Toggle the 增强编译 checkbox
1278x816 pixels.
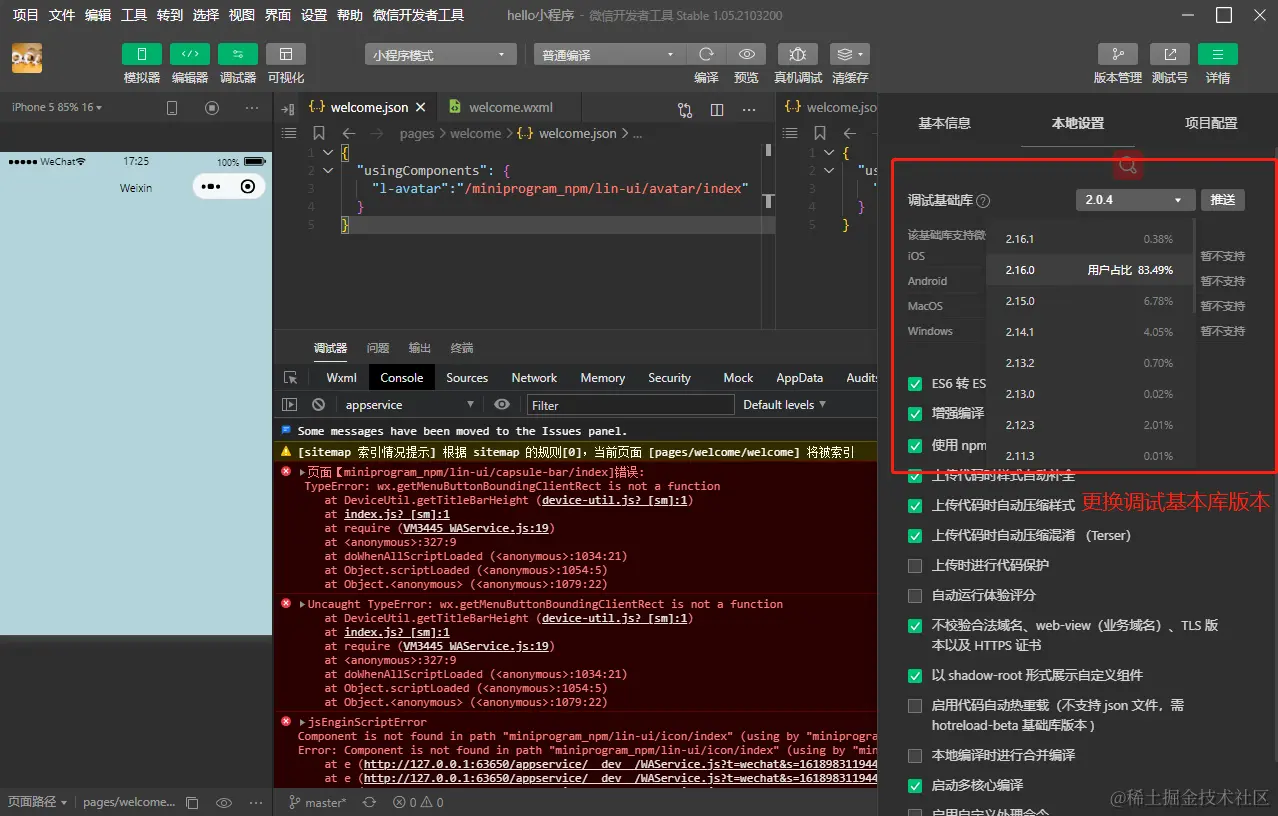click(x=915, y=414)
